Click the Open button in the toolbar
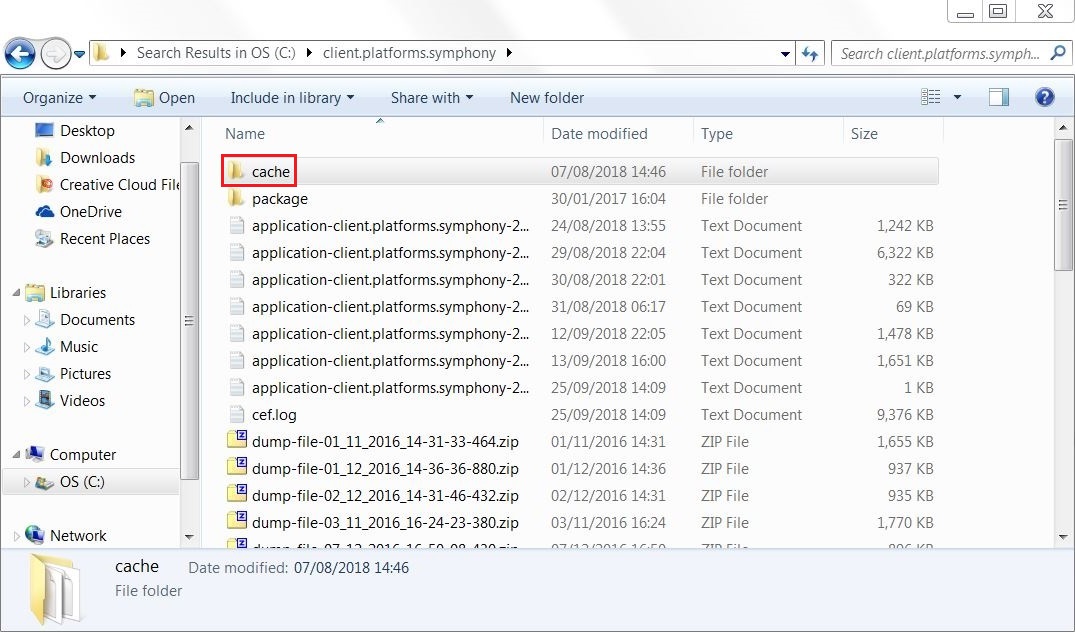The image size is (1075, 632). point(164,97)
